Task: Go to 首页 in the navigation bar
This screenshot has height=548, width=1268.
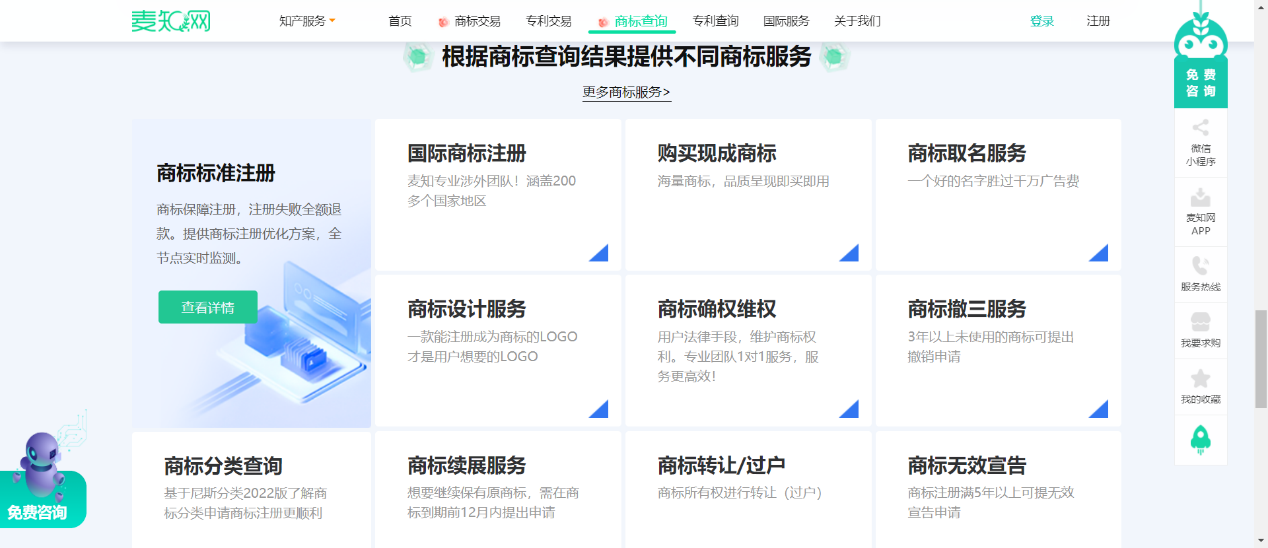Action: point(400,21)
